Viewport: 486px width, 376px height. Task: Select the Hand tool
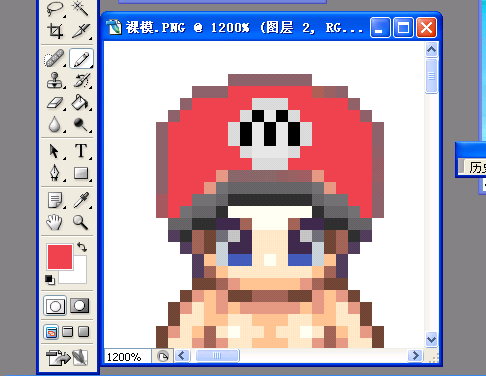(55, 222)
